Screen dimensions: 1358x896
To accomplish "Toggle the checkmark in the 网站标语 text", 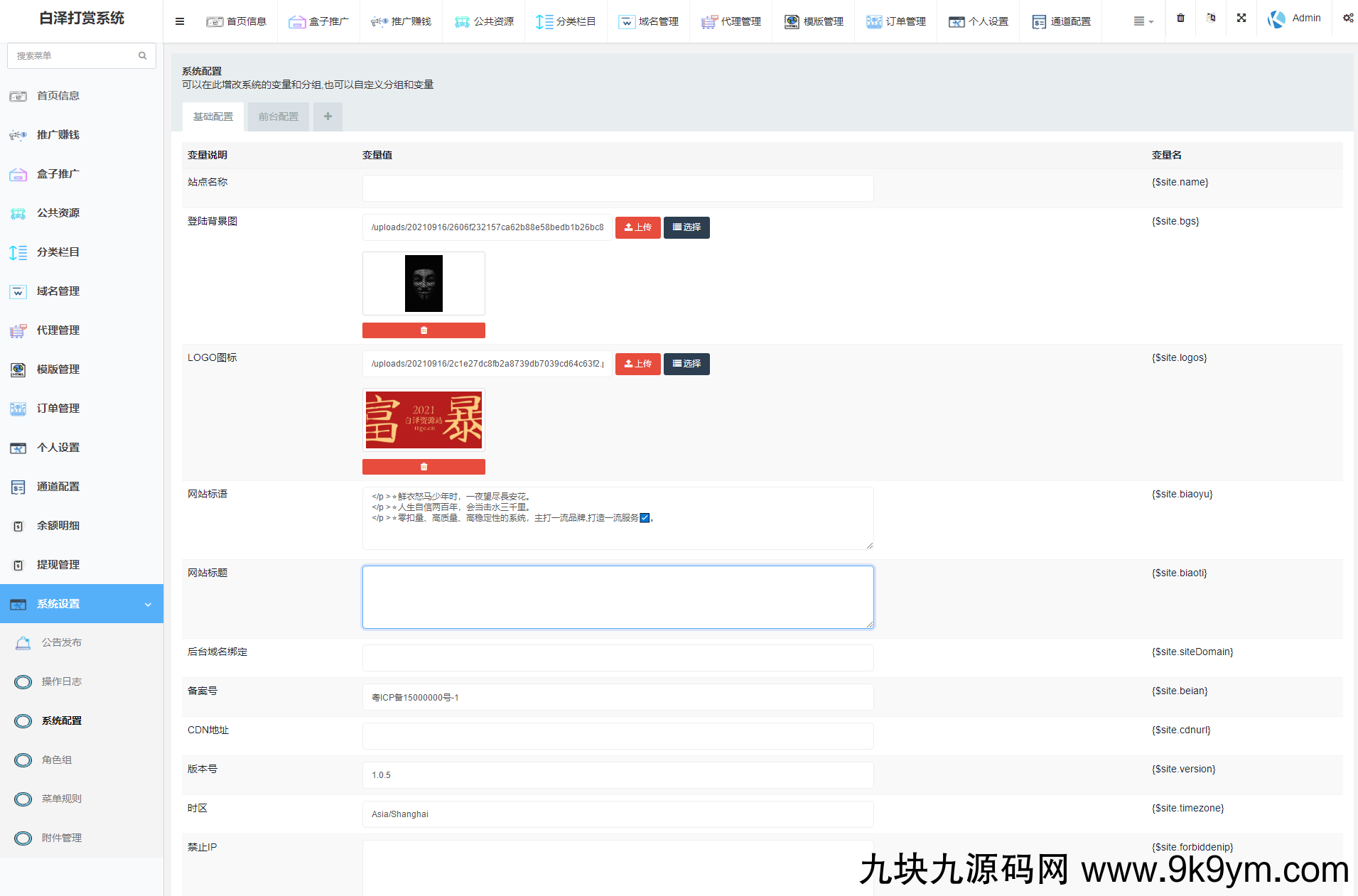I will pos(645,518).
